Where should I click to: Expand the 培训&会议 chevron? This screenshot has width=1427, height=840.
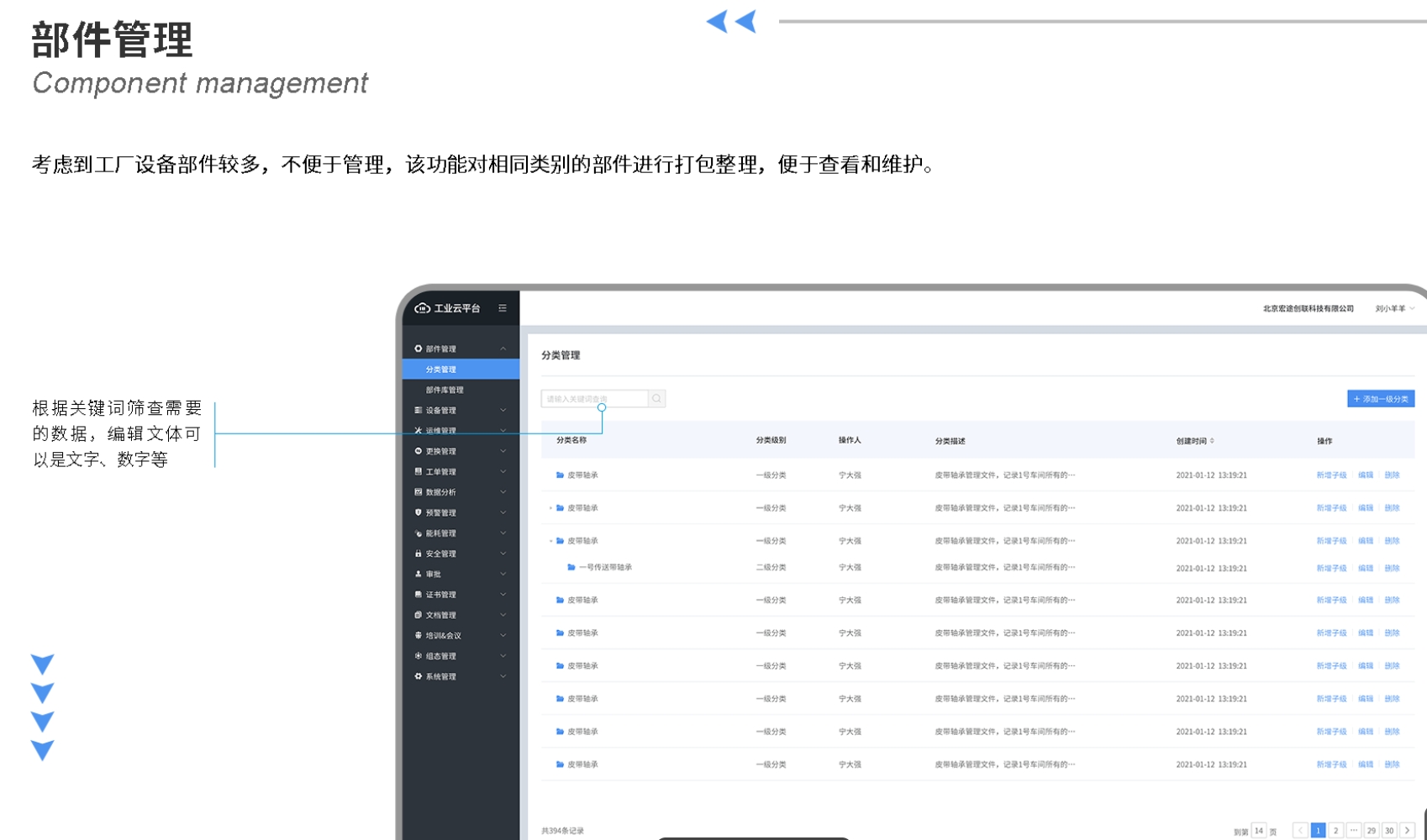click(503, 636)
